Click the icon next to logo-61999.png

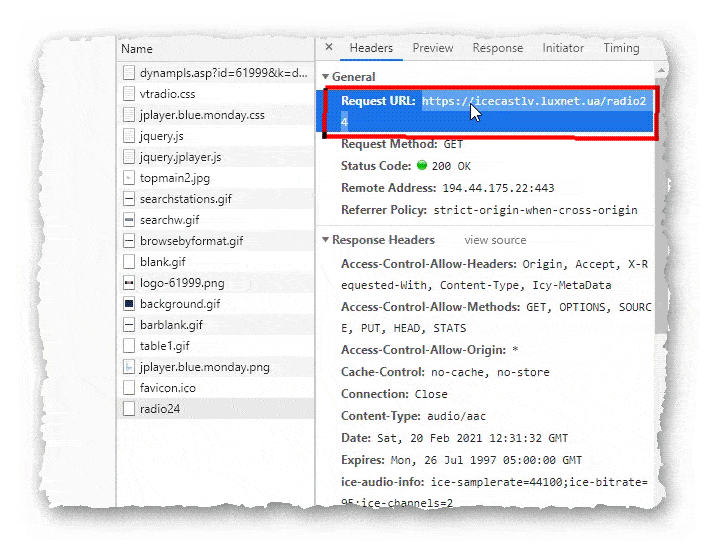pos(129,283)
